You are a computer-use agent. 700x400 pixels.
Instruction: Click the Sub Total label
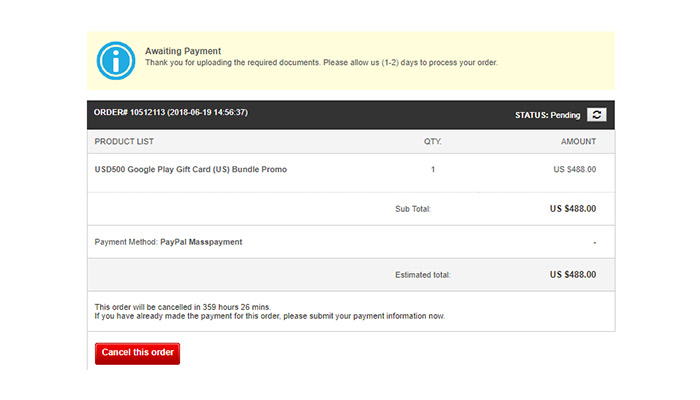(413, 209)
